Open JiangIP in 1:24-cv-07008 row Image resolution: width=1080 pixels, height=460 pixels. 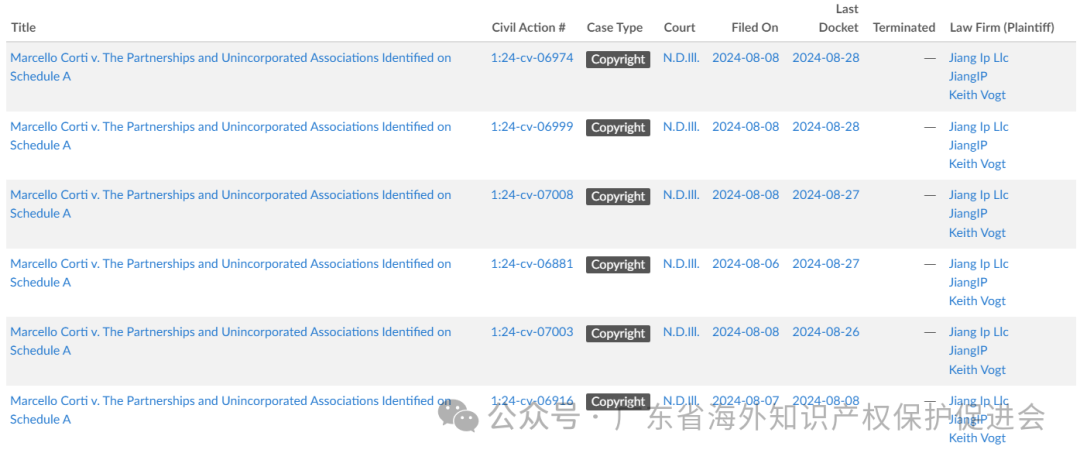968,213
